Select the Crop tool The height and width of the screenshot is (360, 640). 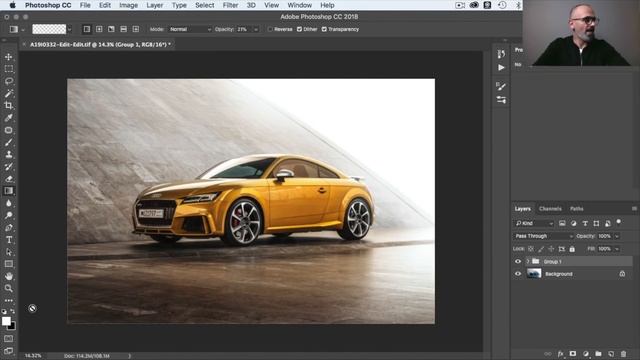coord(9,106)
